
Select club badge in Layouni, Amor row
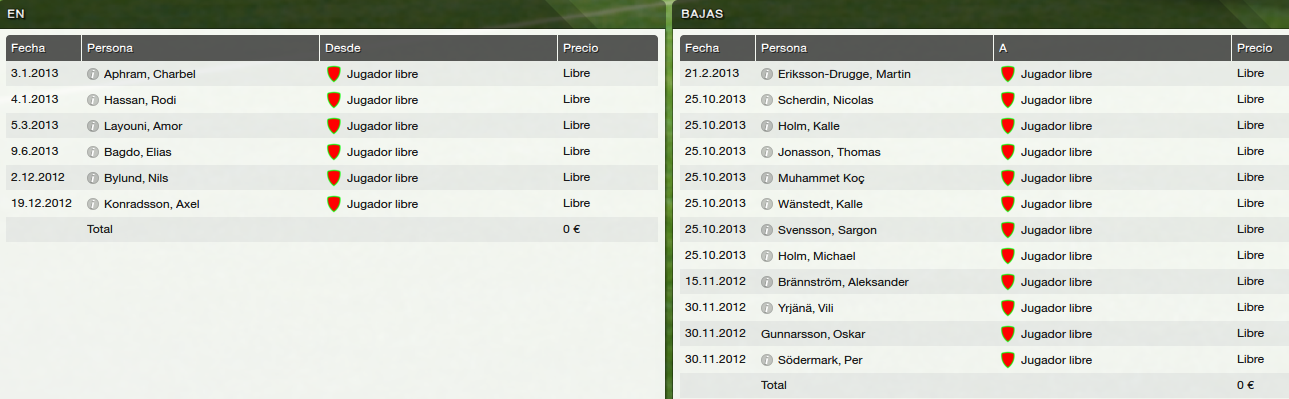point(334,126)
